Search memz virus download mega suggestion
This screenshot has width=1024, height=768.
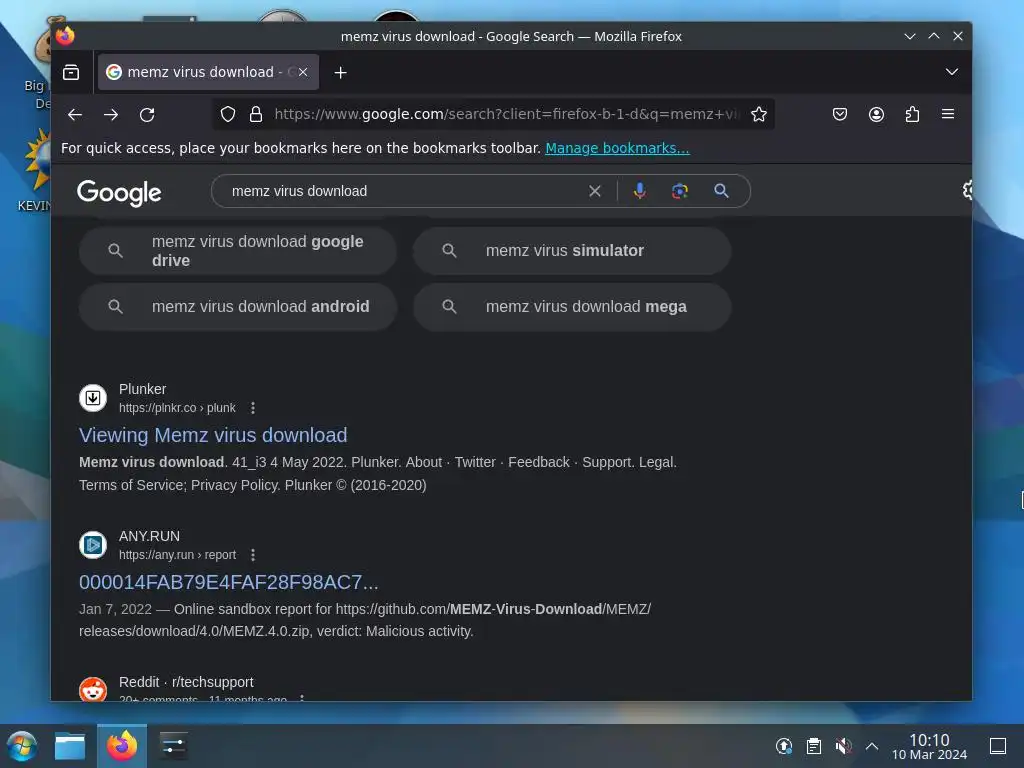pos(571,306)
